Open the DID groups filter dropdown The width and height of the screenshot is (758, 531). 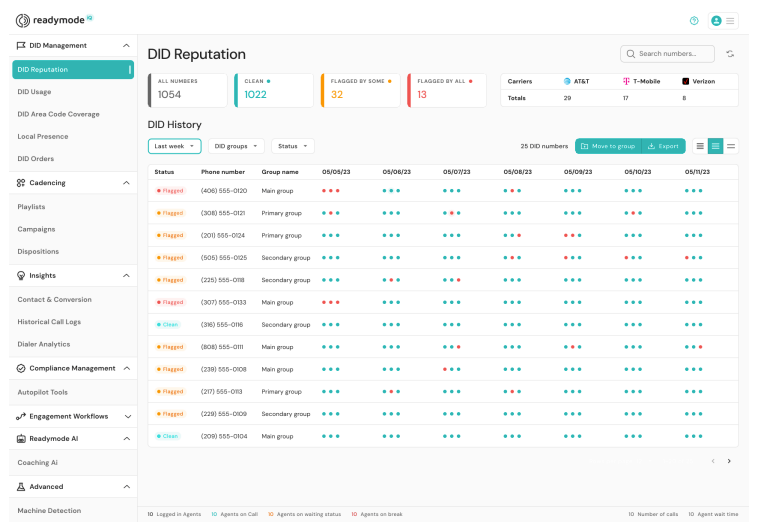tap(237, 146)
